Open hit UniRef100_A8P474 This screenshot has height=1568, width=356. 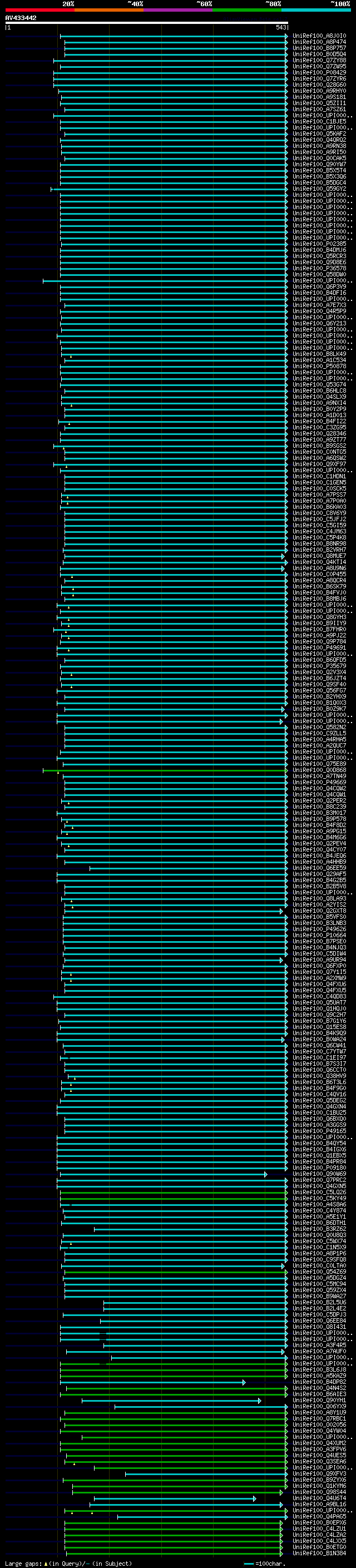[x=319, y=42]
